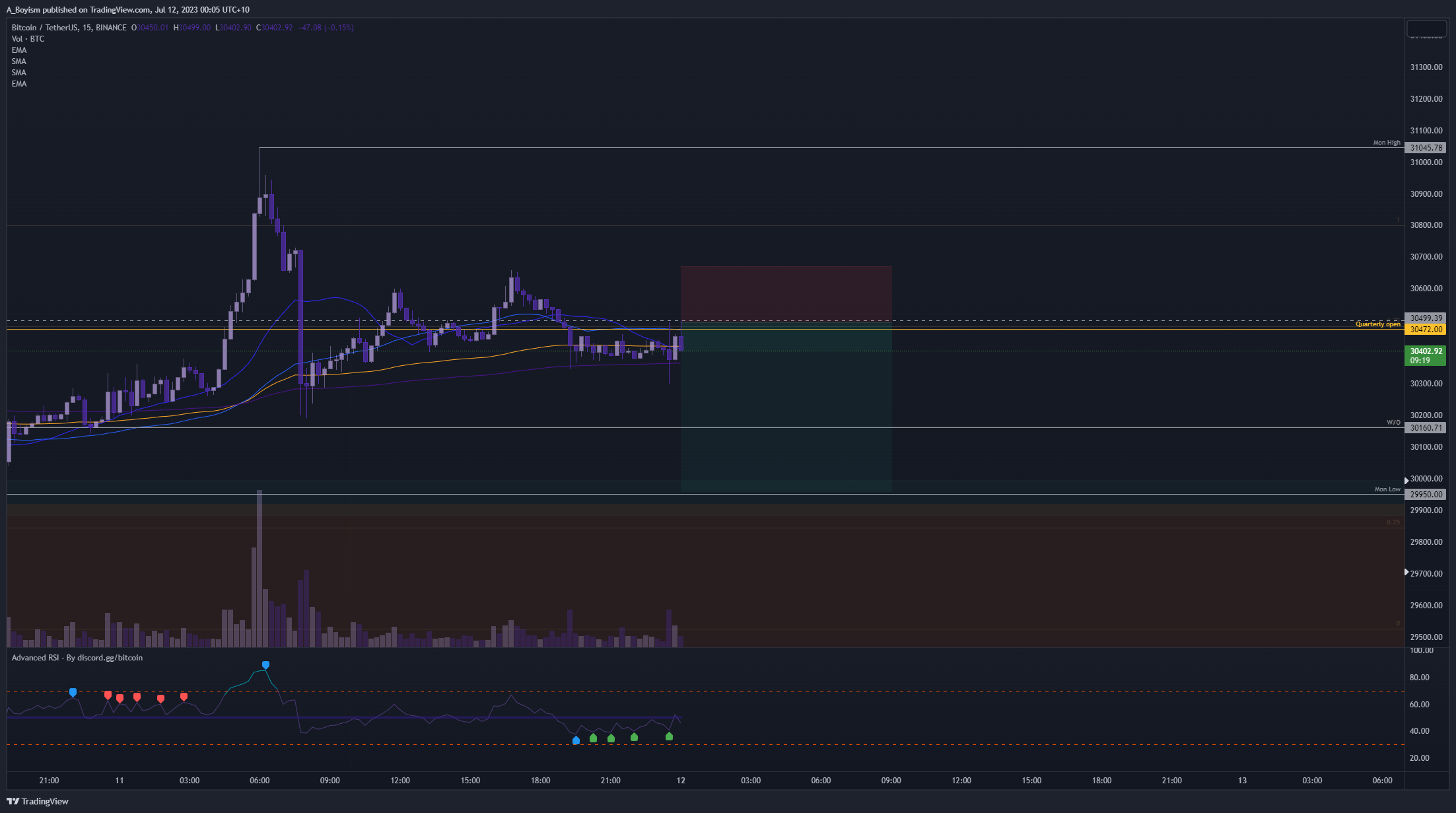Select the Mon Low 29950.00 price tag
1456x813 pixels.
(1426, 495)
